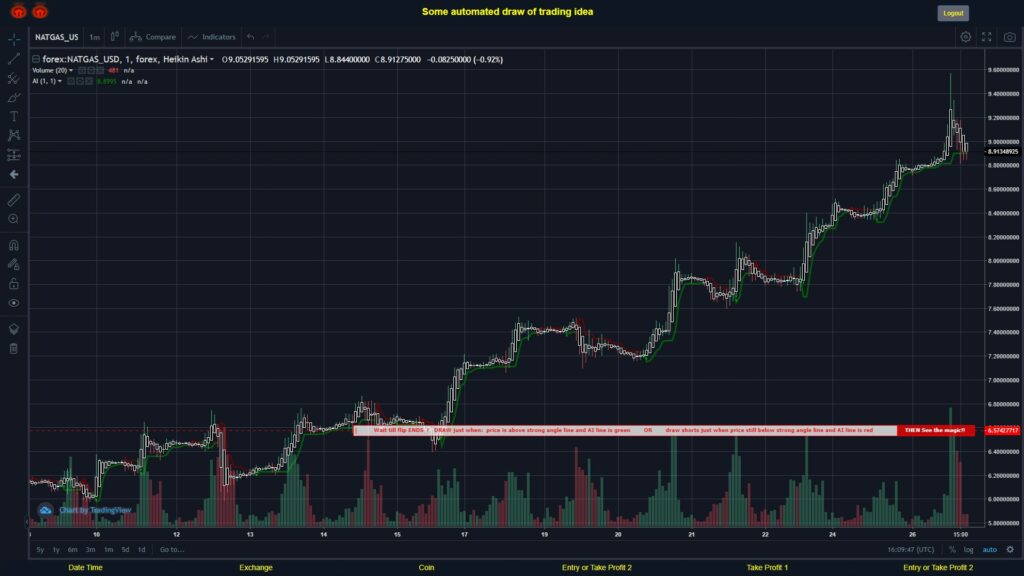1024x576 pixels.
Task: Open the Go to... date dialog
Action: (x=172, y=550)
